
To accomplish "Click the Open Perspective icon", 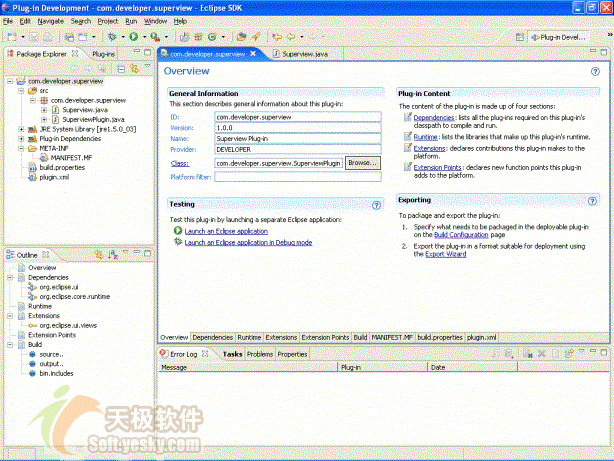I will tap(520, 37).
